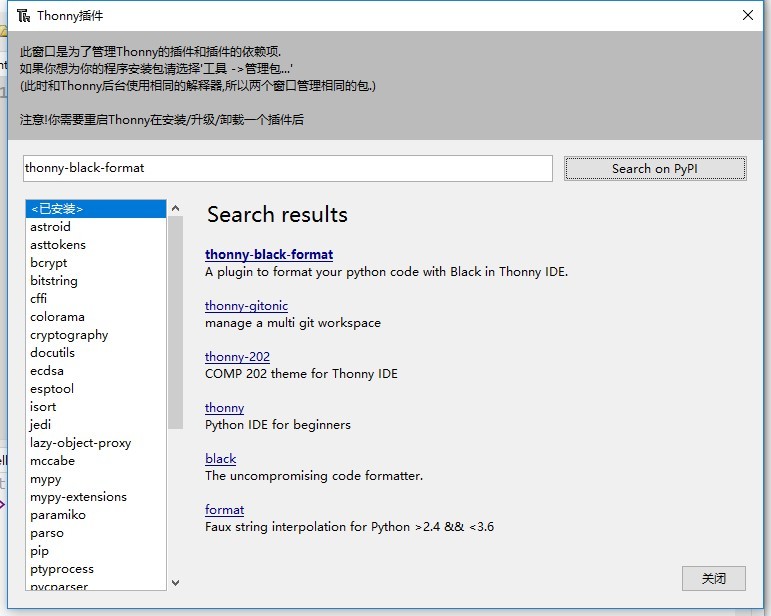Screen dimensions: 771x616
Task: Click the list scrollbar down arrow
Action: point(175,582)
